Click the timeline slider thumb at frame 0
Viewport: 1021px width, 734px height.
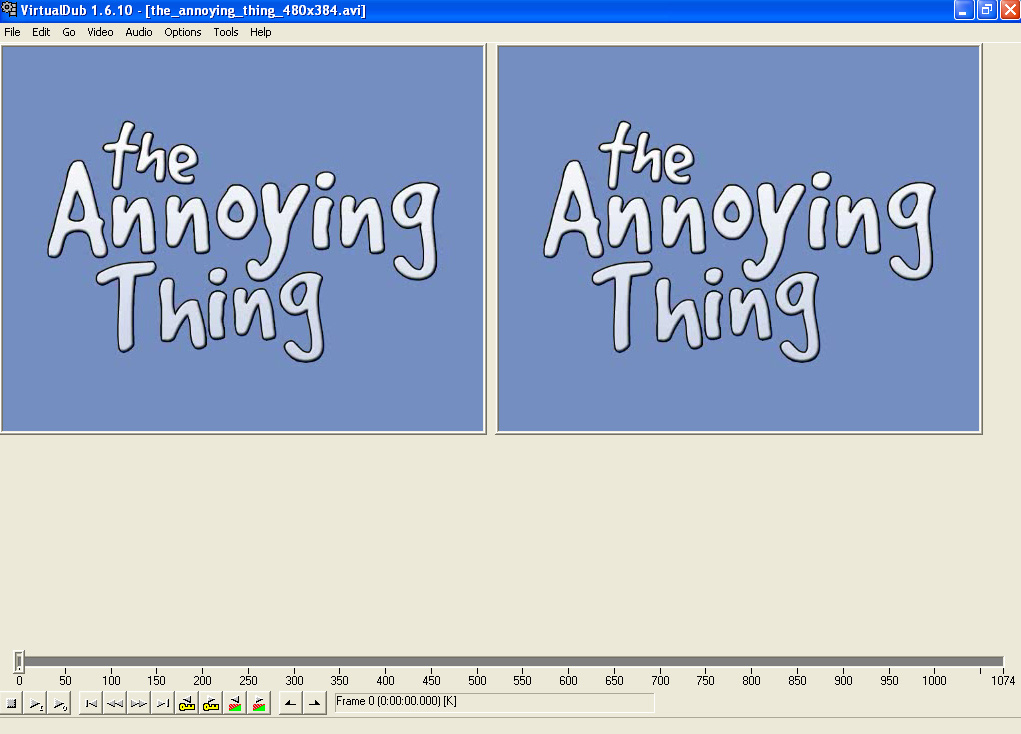tap(19, 662)
